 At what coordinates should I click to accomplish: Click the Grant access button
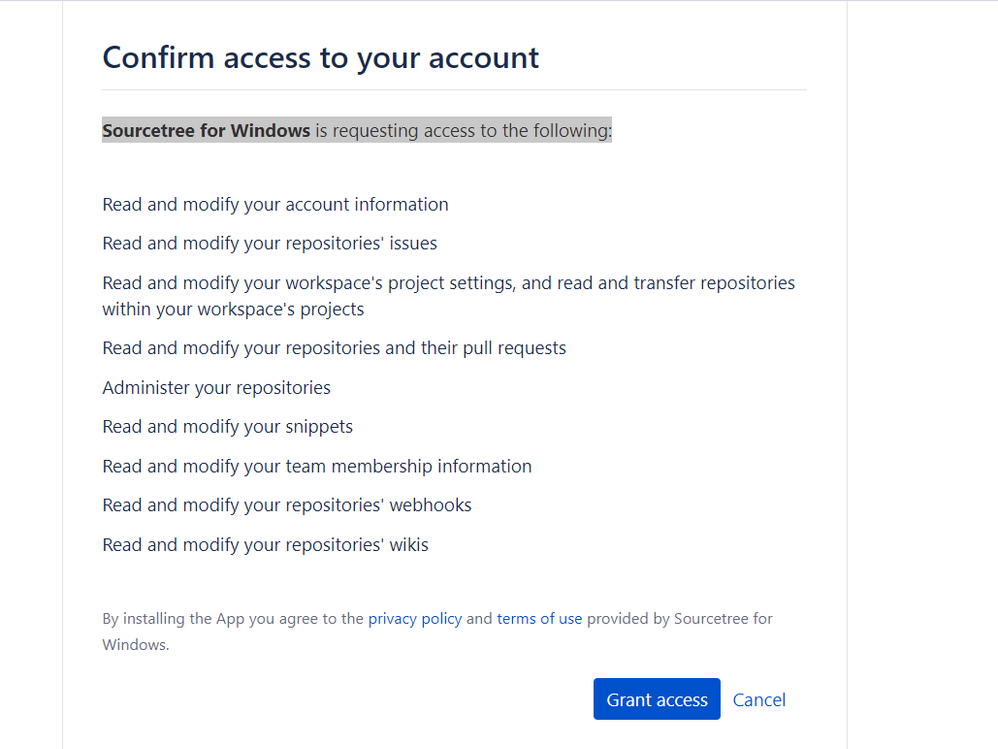(656, 699)
